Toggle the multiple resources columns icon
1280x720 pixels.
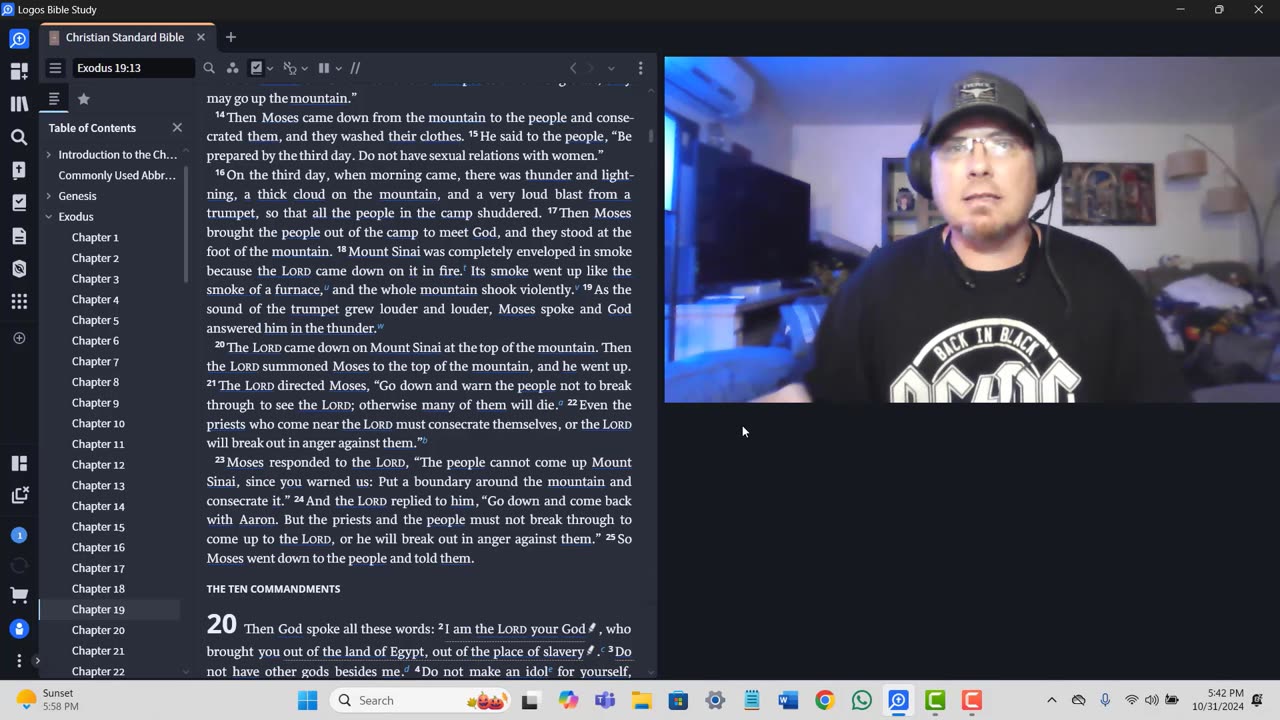(x=324, y=68)
